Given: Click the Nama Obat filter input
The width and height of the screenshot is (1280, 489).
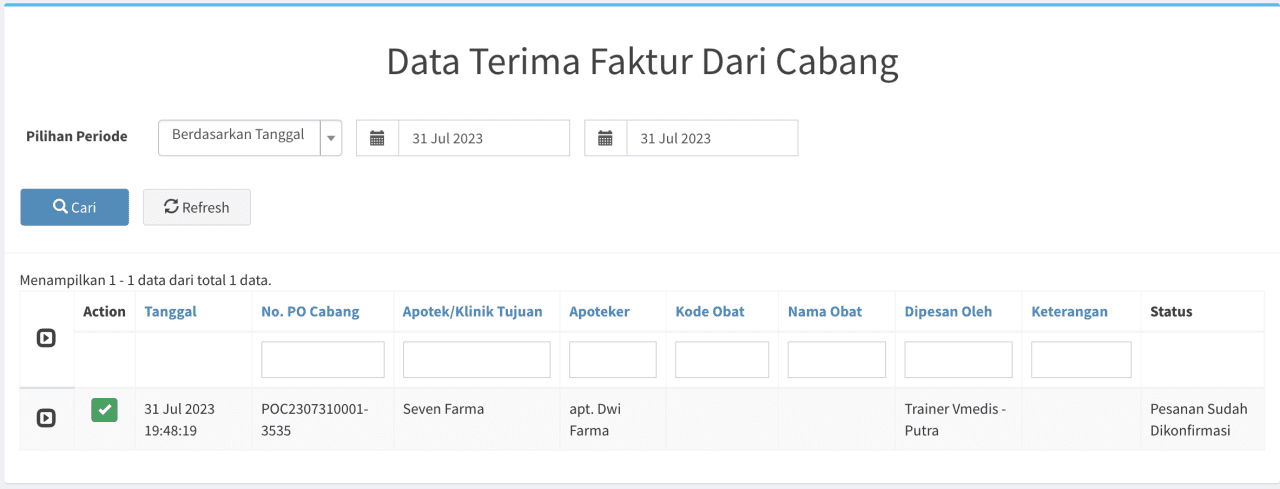Looking at the screenshot, I should [837, 360].
